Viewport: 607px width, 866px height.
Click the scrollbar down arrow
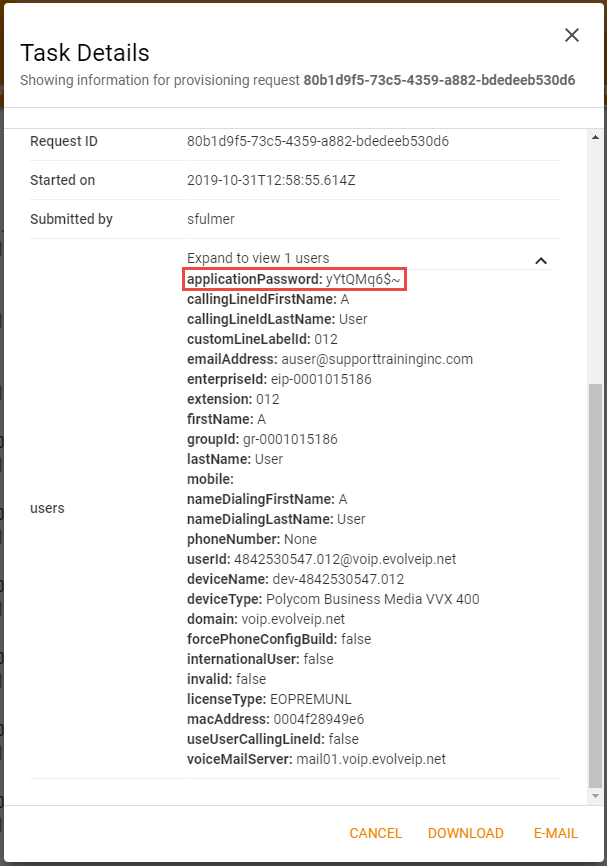pyautogui.click(x=596, y=796)
